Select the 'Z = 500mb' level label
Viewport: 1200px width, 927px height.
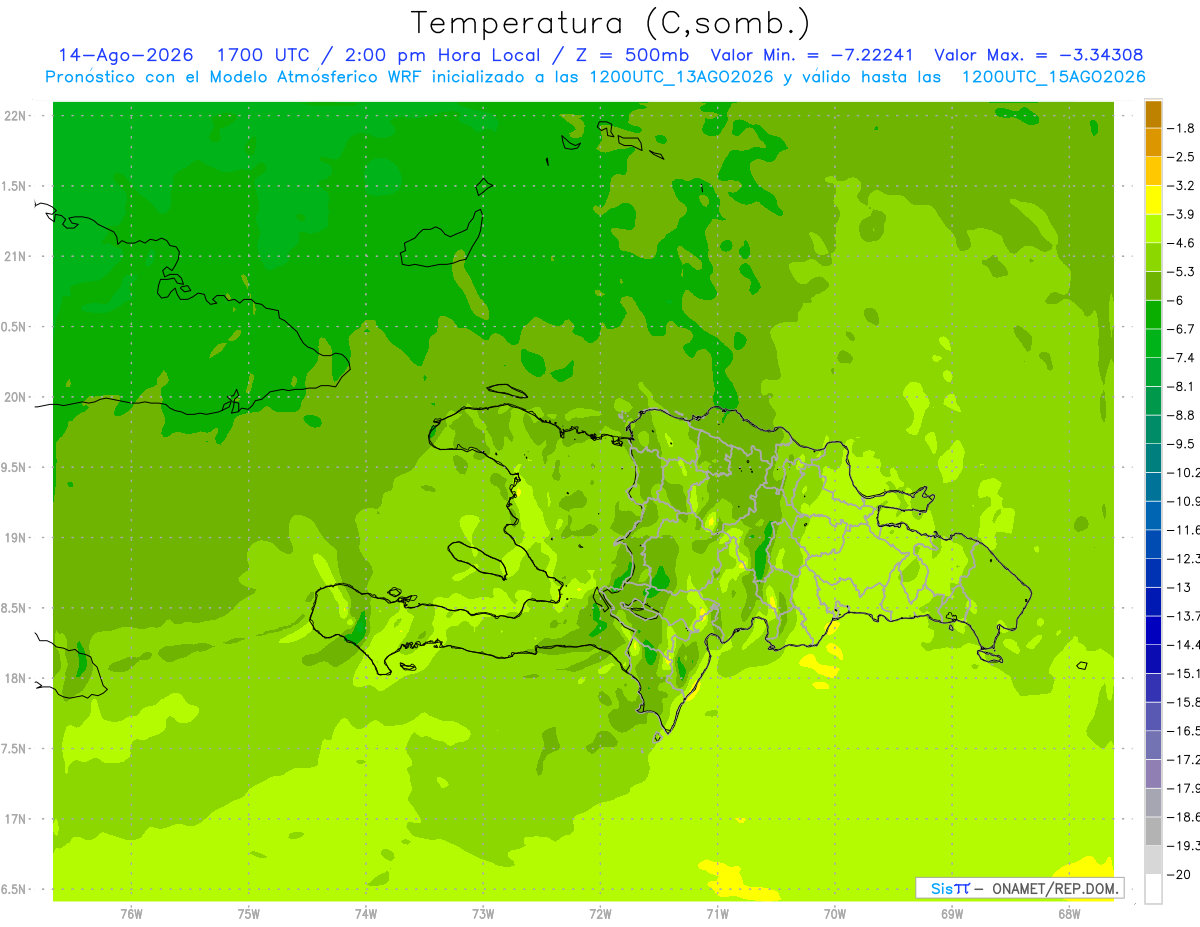(x=634, y=55)
